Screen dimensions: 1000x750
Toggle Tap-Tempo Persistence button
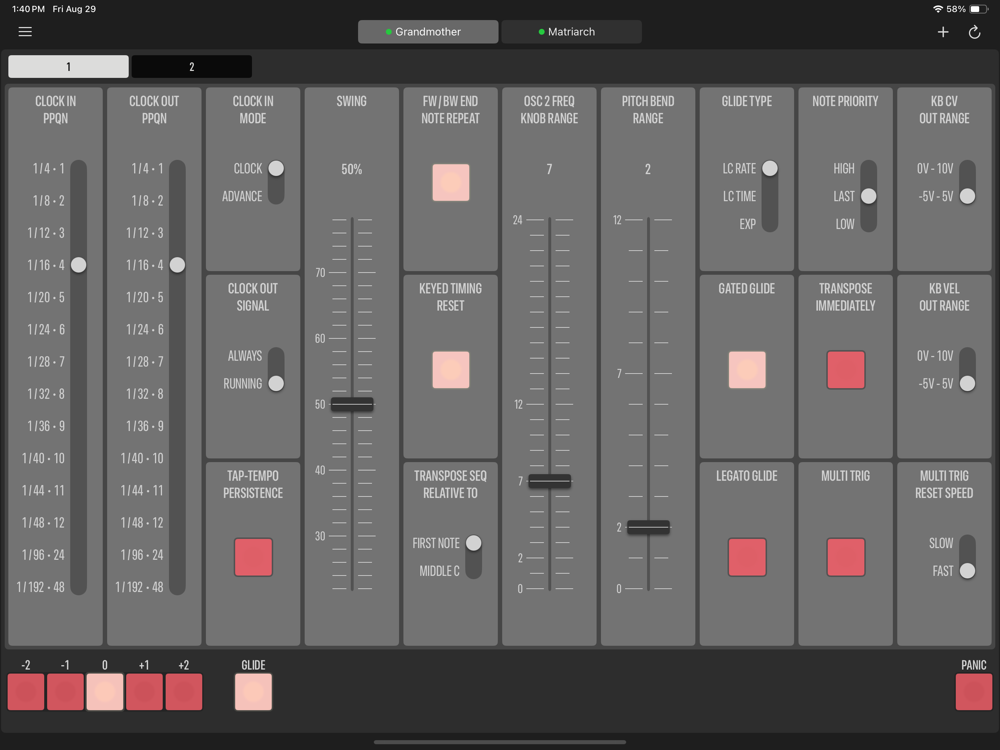[x=253, y=557]
